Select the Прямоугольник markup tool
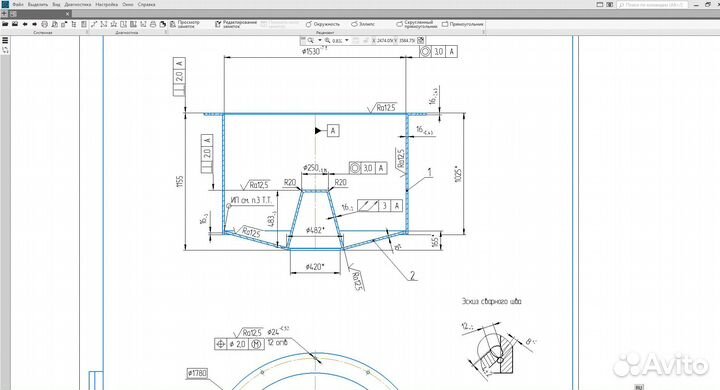The height and width of the screenshot is (390, 720). pyautogui.click(x=463, y=24)
